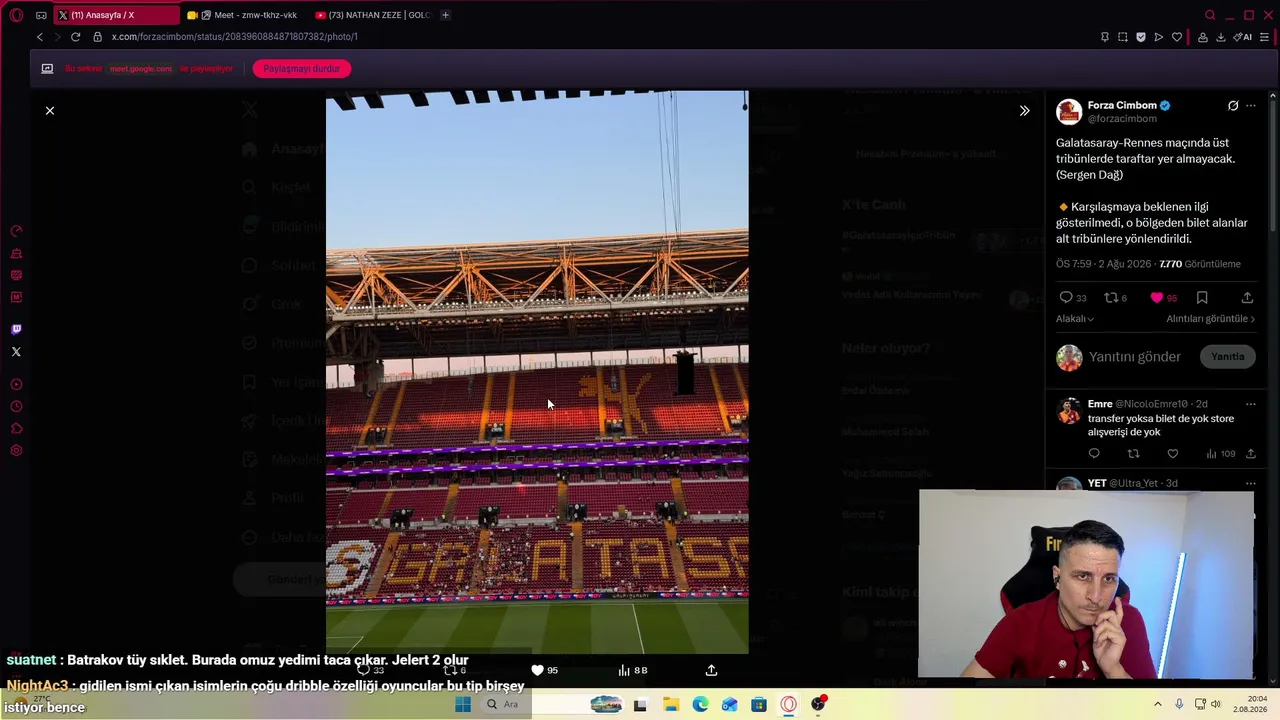Open Microsoft Edge from the taskbar
The height and width of the screenshot is (720, 1280).
700,704
